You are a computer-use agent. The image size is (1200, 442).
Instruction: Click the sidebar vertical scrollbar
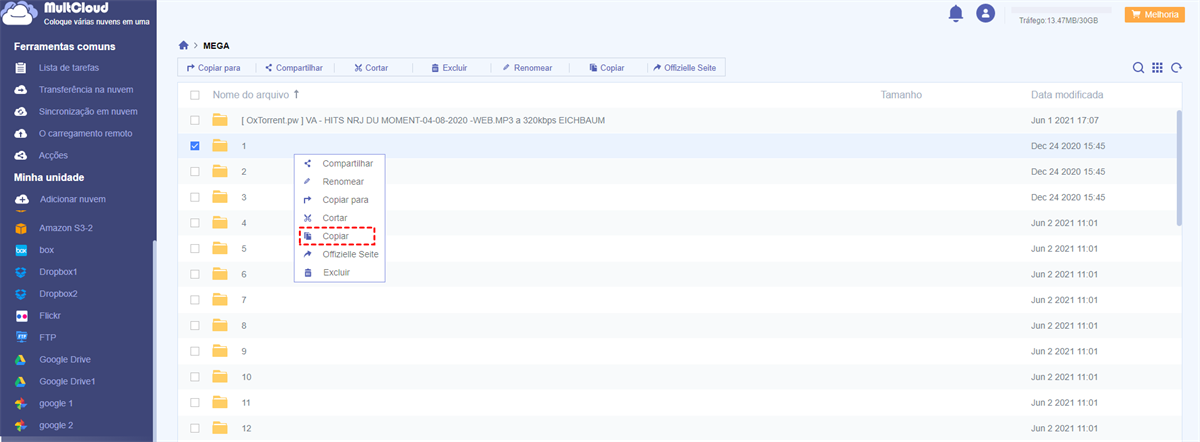(x=153, y=340)
